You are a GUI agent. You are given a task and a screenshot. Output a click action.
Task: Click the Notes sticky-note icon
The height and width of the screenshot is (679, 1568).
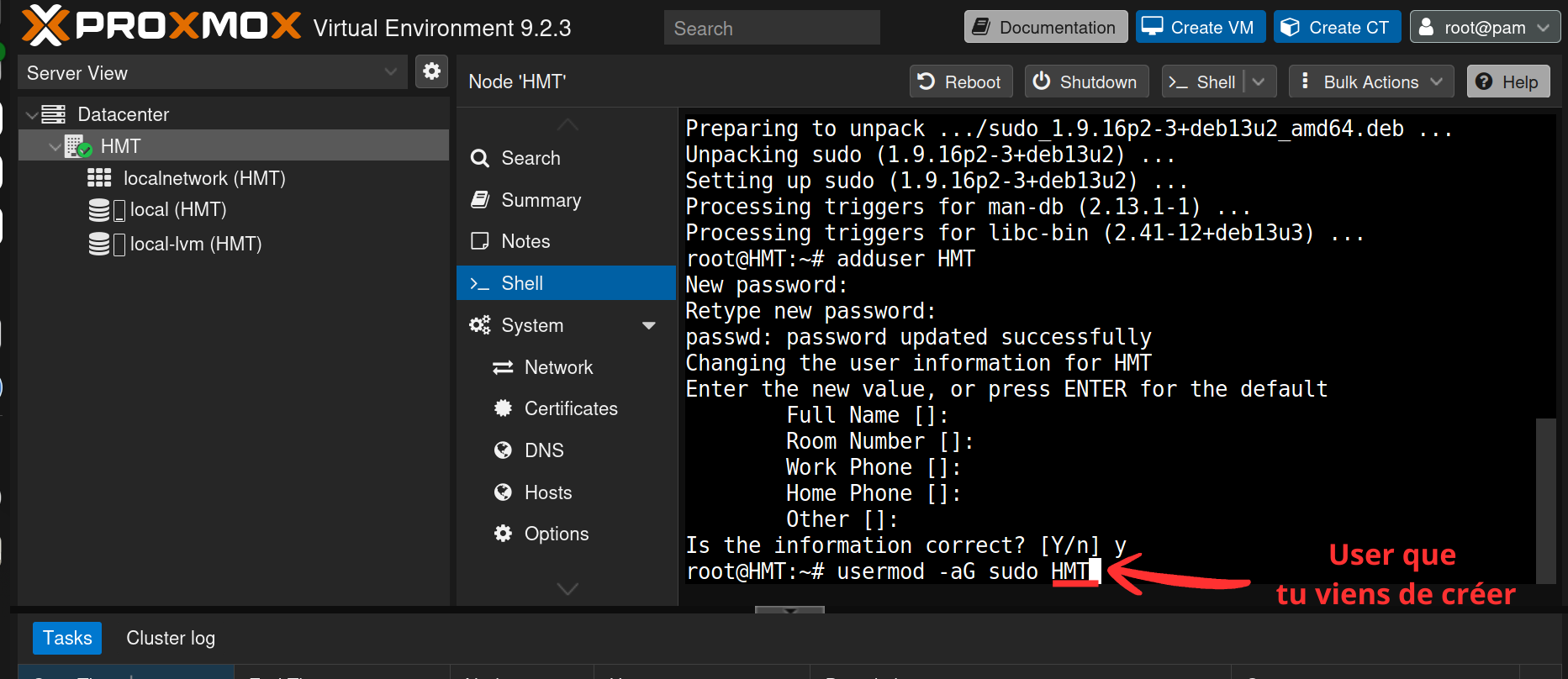480,241
